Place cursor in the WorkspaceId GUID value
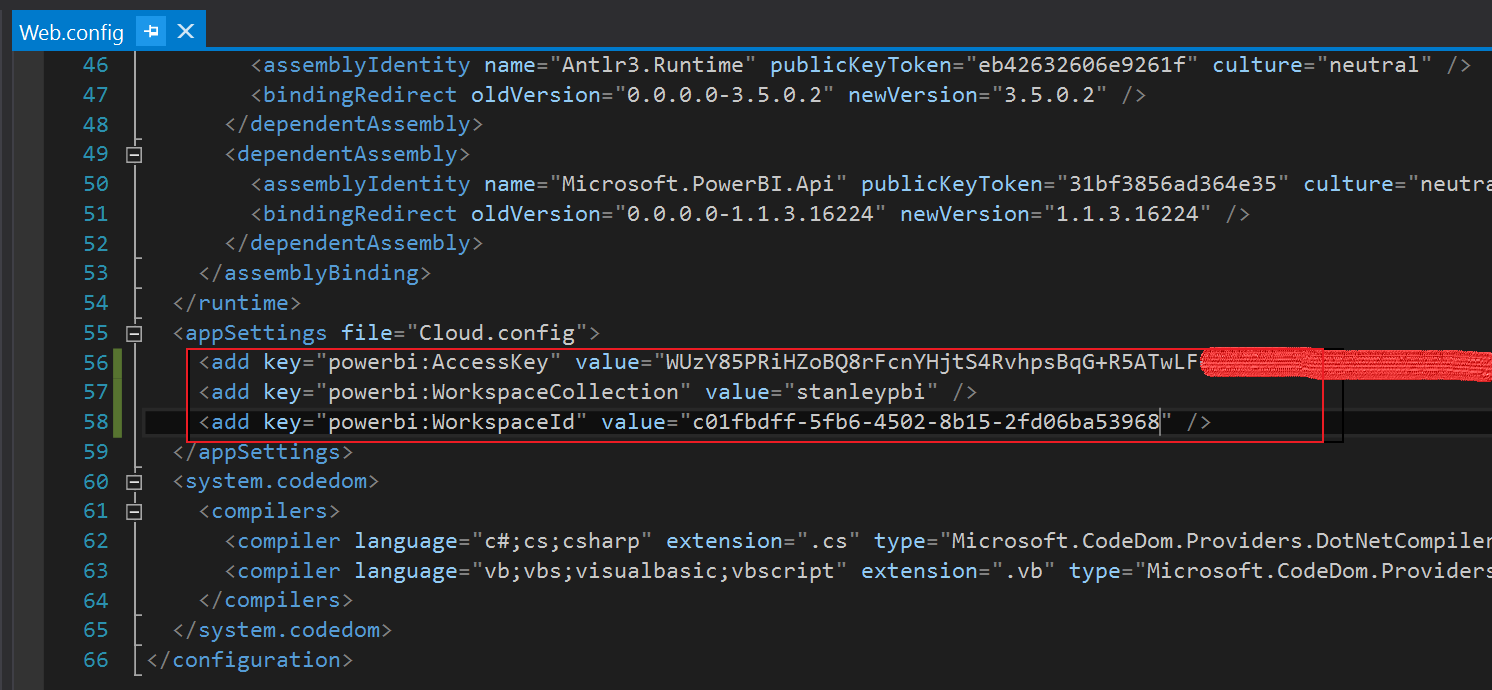Image resolution: width=1492 pixels, height=690 pixels. [x=925, y=422]
